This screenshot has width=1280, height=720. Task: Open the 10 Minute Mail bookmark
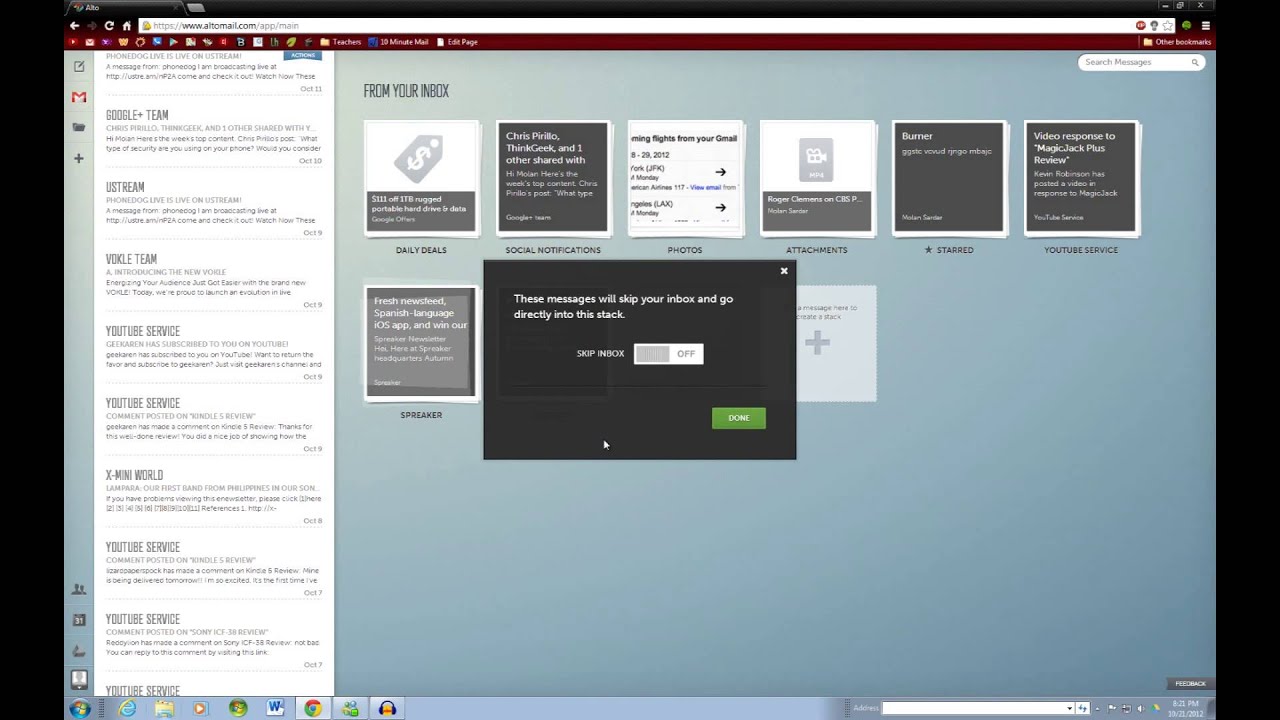(x=398, y=42)
